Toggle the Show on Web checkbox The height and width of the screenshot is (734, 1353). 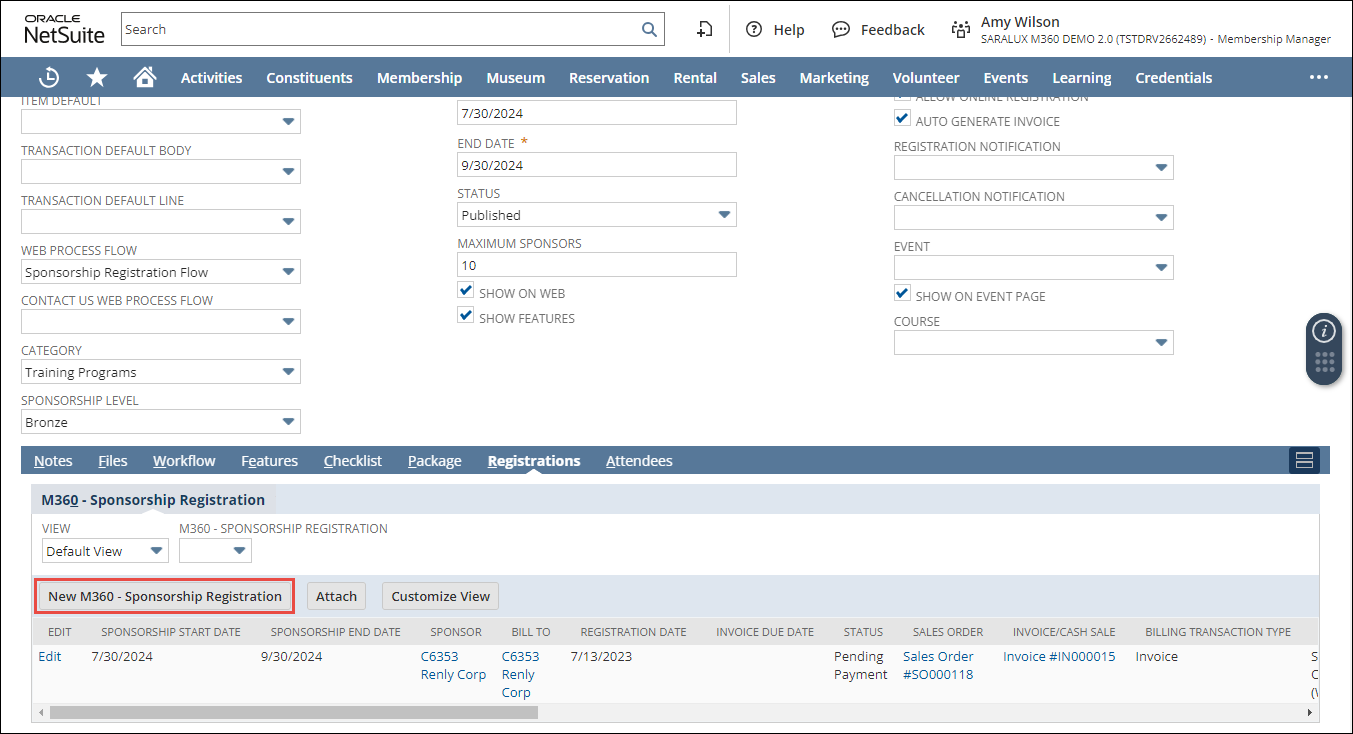(466, 291)
